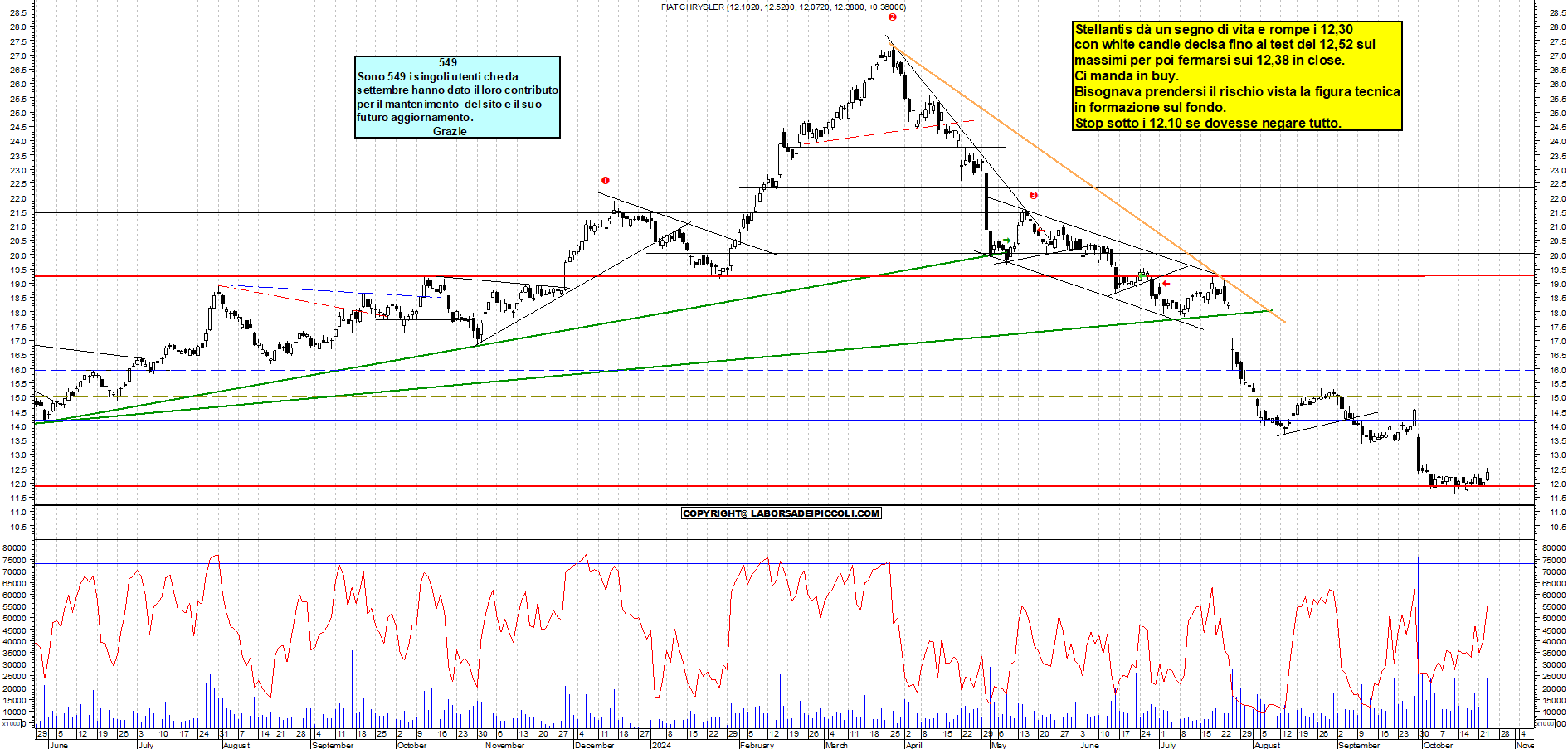Select the line 'Ci manda in buy.'
Screen dimensions: 1568x749
(1126, 76)
